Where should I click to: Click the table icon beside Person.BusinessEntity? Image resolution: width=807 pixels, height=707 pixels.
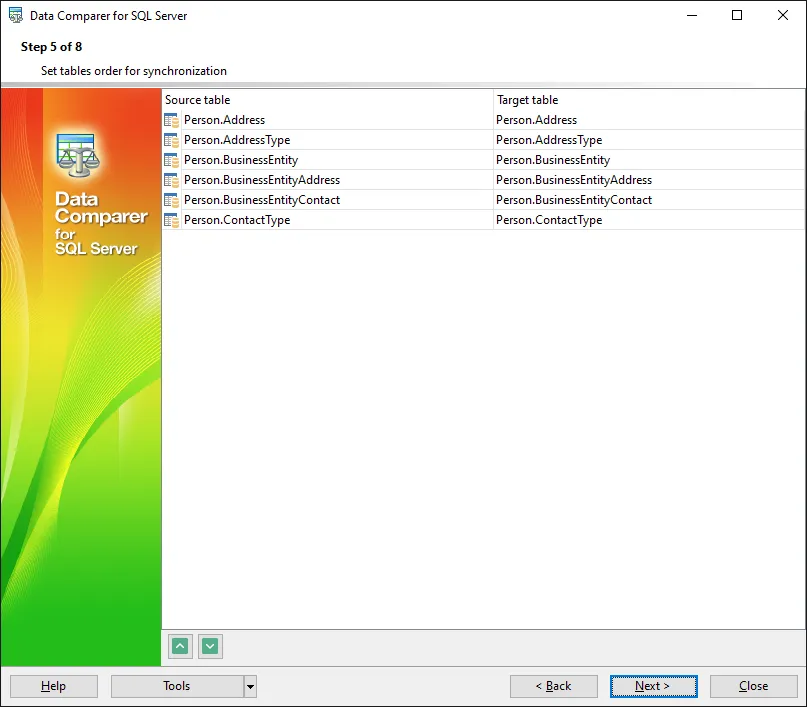pos(171,161)
